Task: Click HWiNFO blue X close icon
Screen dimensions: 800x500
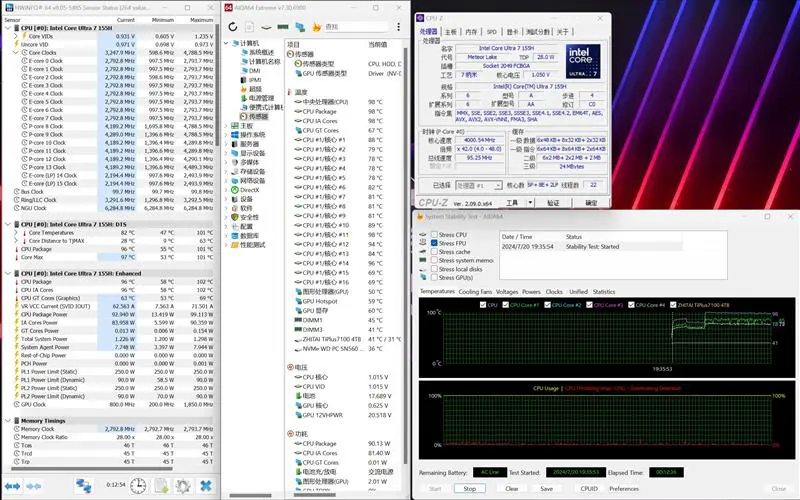Action: 206,485
